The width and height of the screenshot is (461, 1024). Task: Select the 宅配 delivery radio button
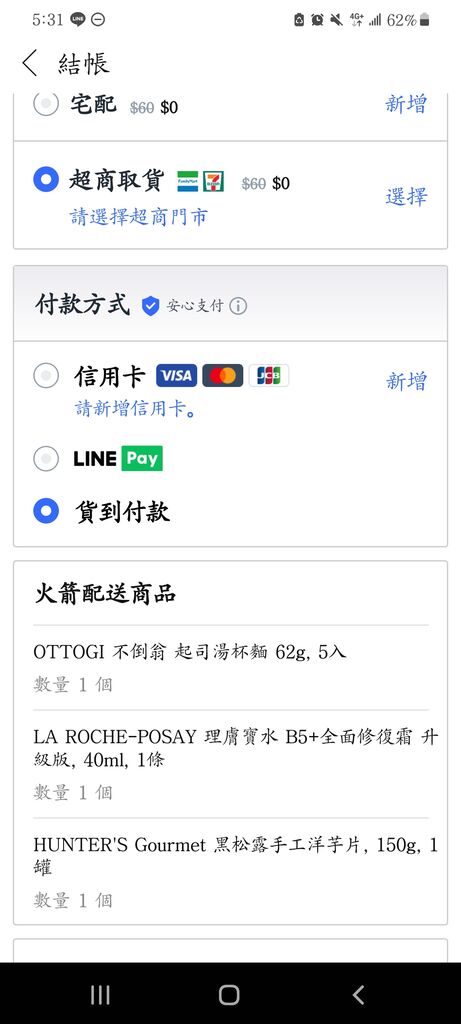[x=46, y=104]
